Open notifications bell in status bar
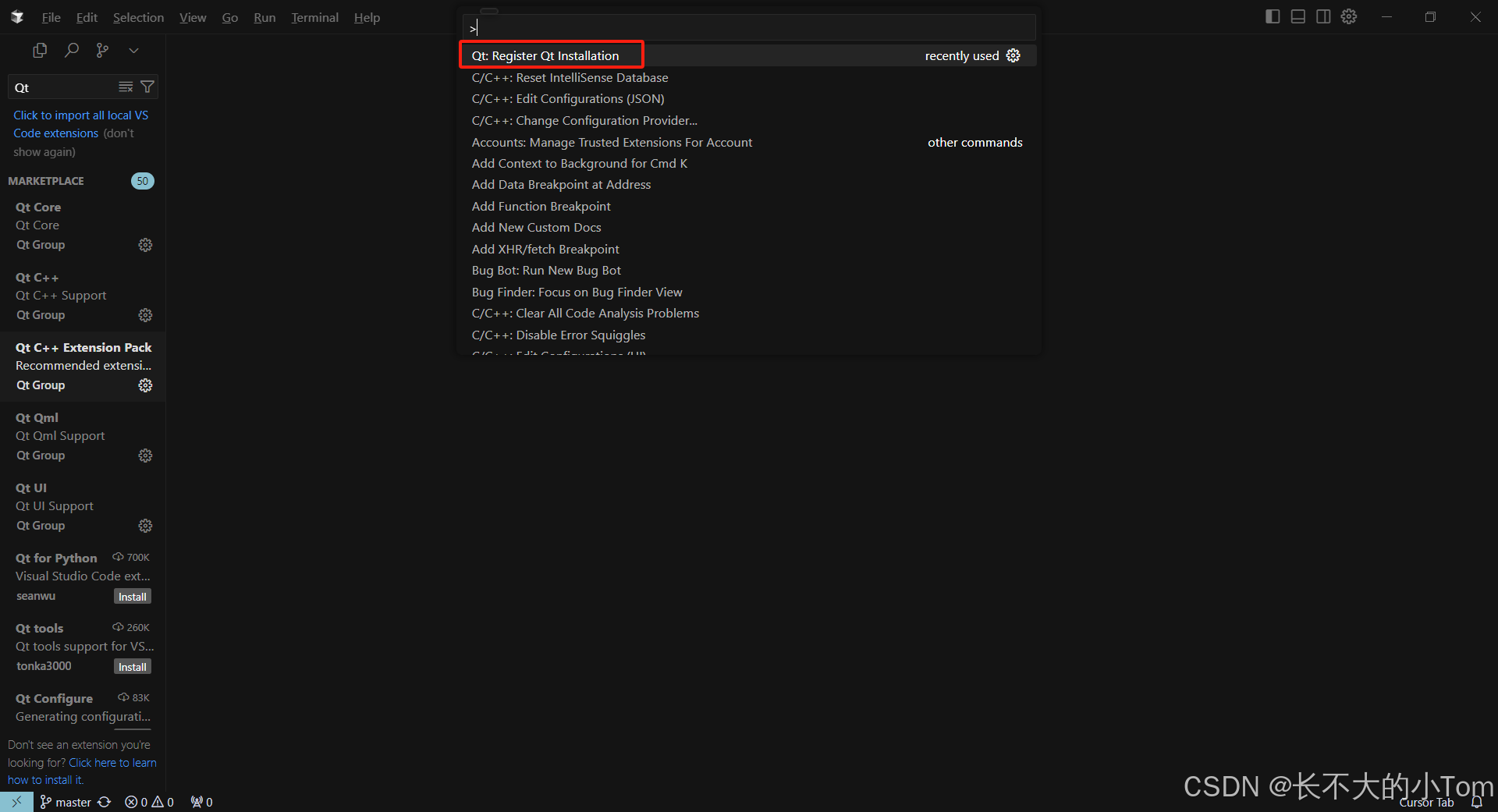The width and height of the screenshot is (1498, 812). (x=1476, y=802)
